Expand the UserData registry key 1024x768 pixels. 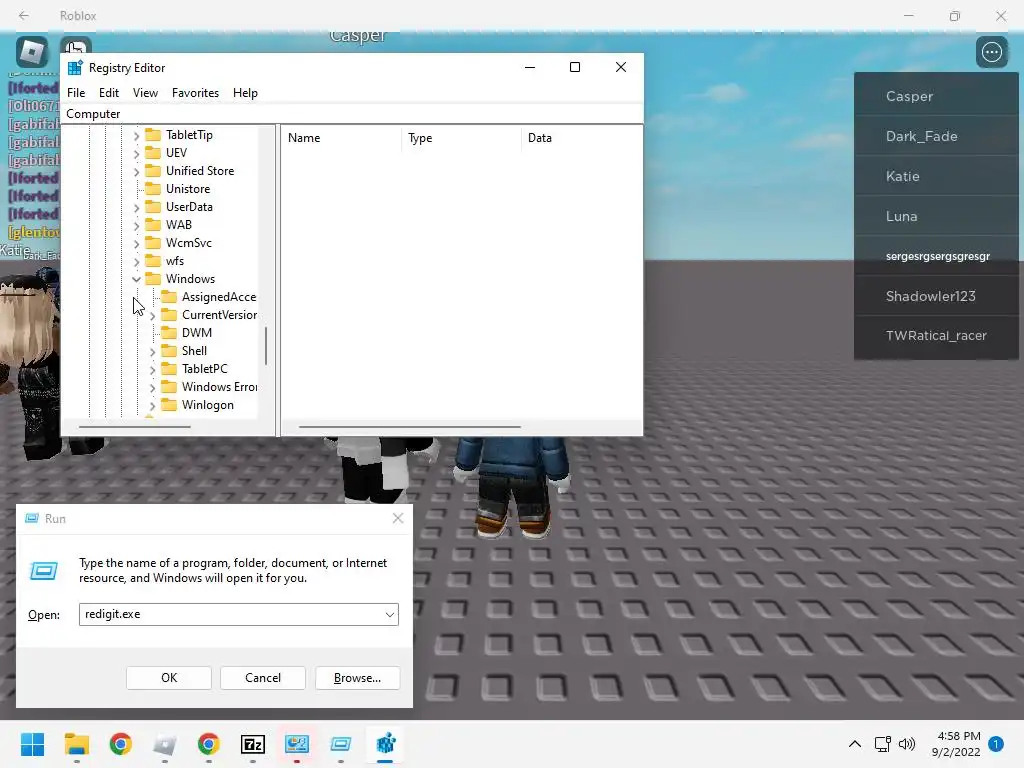click(136, 208)
